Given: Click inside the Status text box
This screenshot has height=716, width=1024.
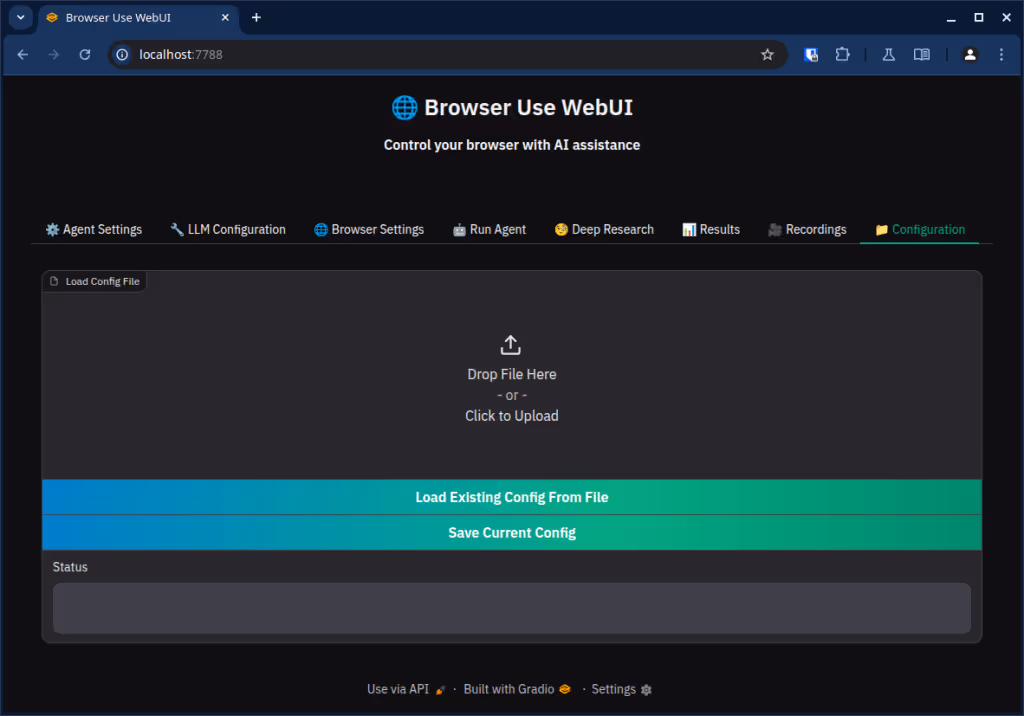Looking at the screenshot, I should coord(512,608).
